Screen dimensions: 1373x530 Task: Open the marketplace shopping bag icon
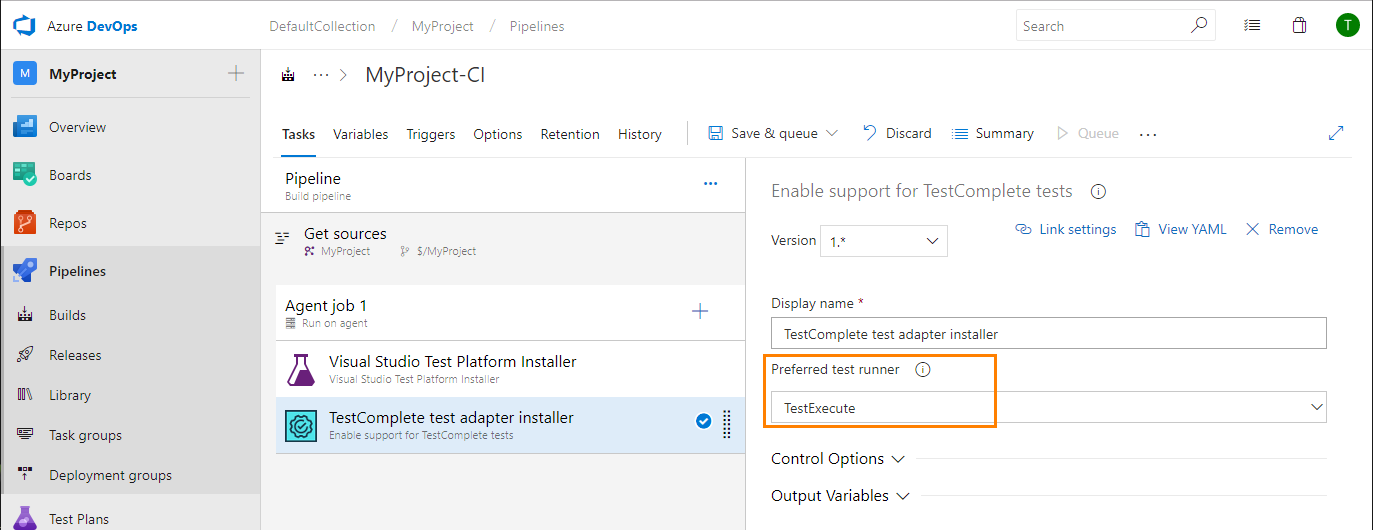coord(1299,26)
